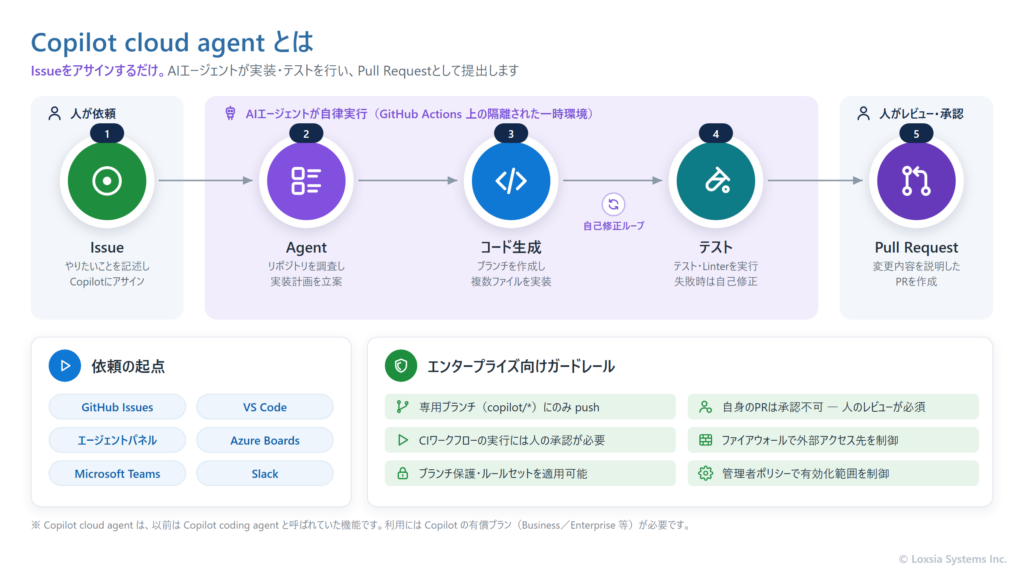Screen dimensions: 1024x576
Task: Click the blue play icon beside 依頼の起点
Action: (65, 366)
